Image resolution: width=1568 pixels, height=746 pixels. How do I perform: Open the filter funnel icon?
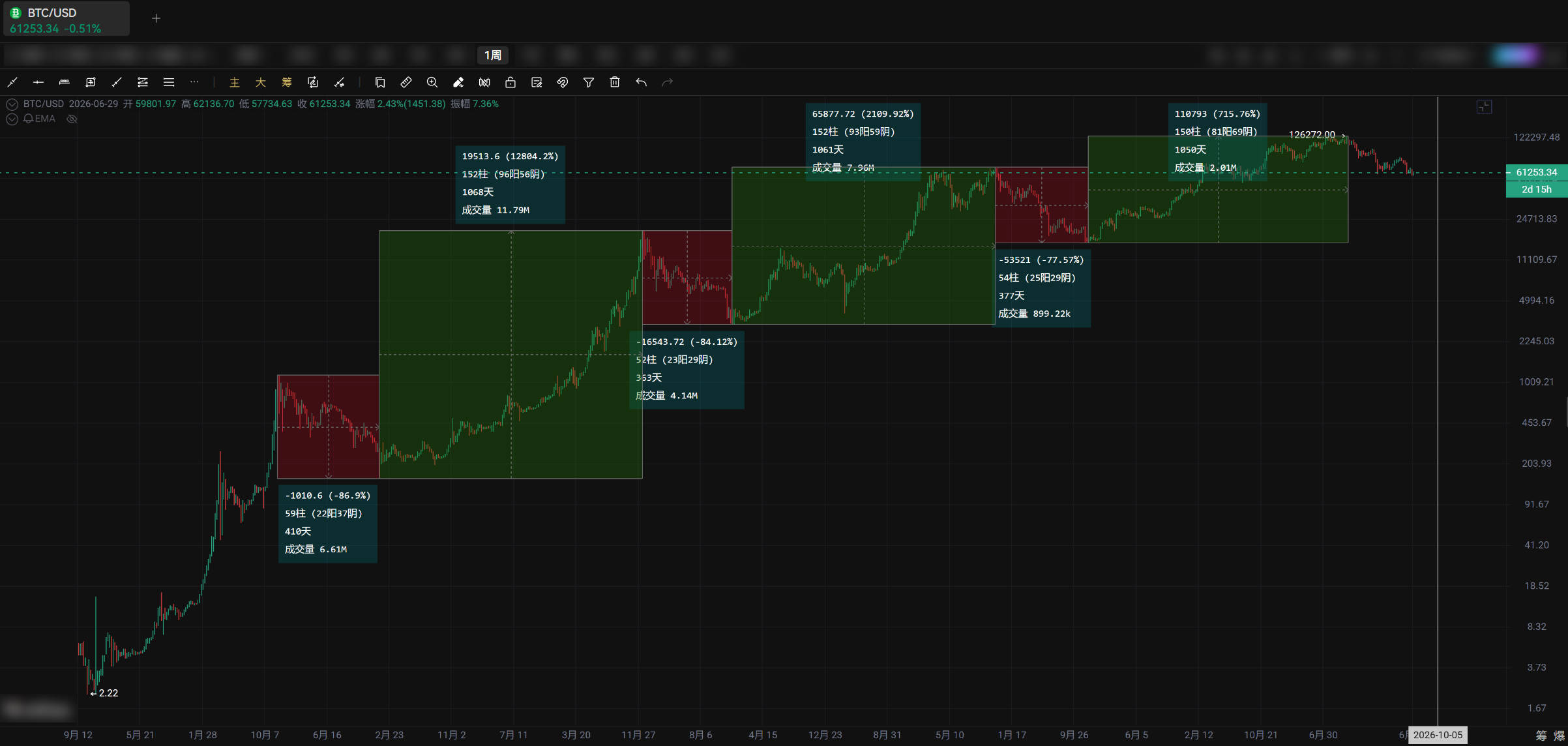coord(589,82)
